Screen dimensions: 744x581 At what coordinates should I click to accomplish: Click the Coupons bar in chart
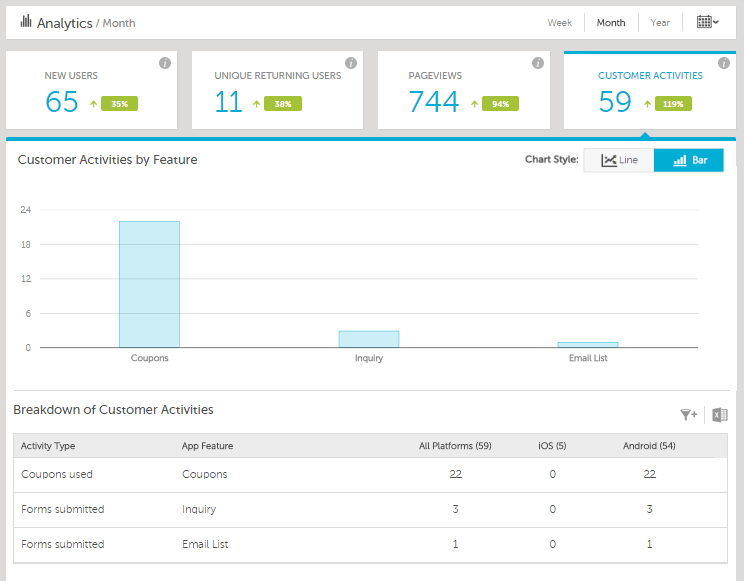[x=149, y=285]
